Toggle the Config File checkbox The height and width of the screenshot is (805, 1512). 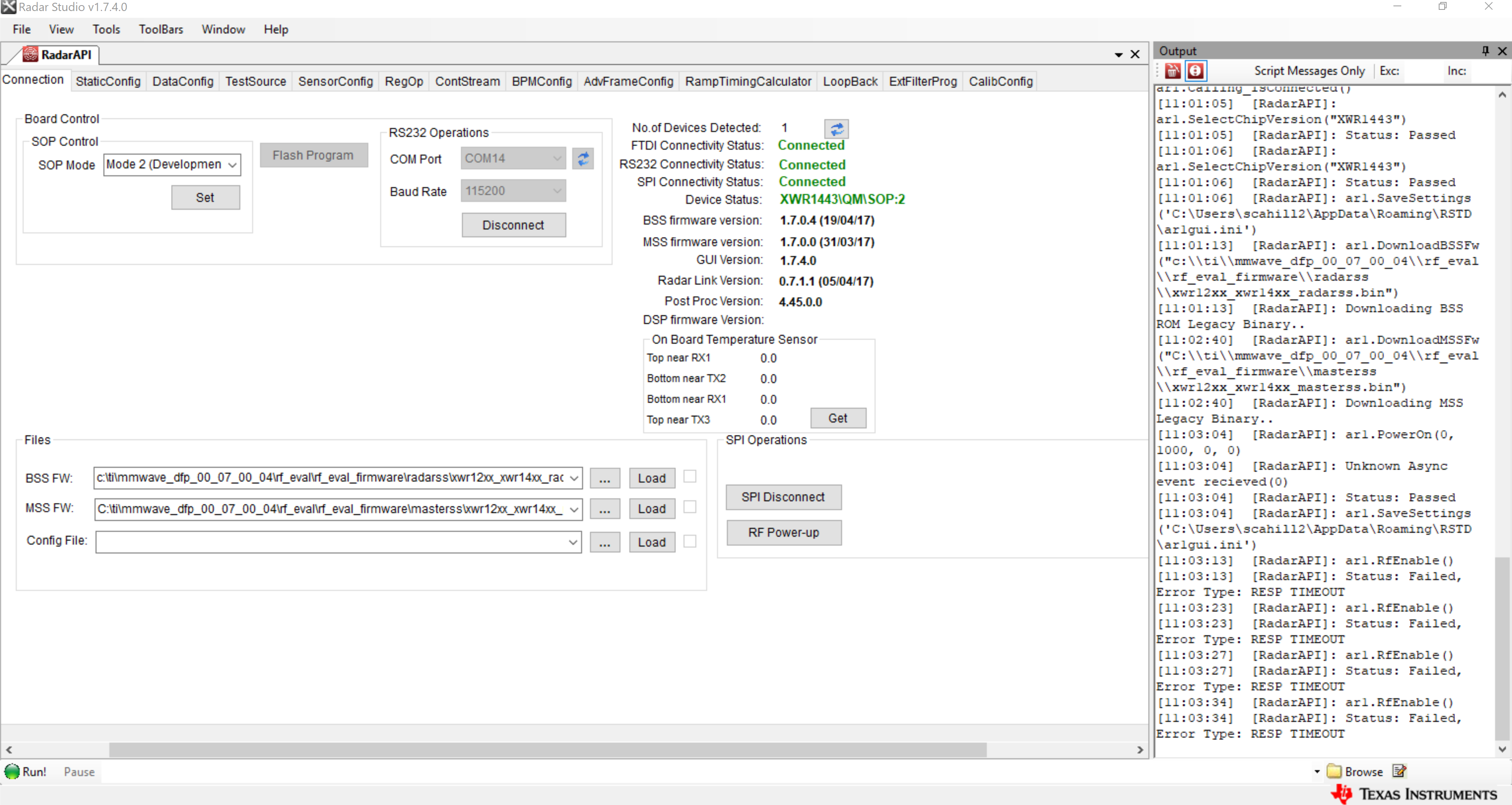point(690,541)
